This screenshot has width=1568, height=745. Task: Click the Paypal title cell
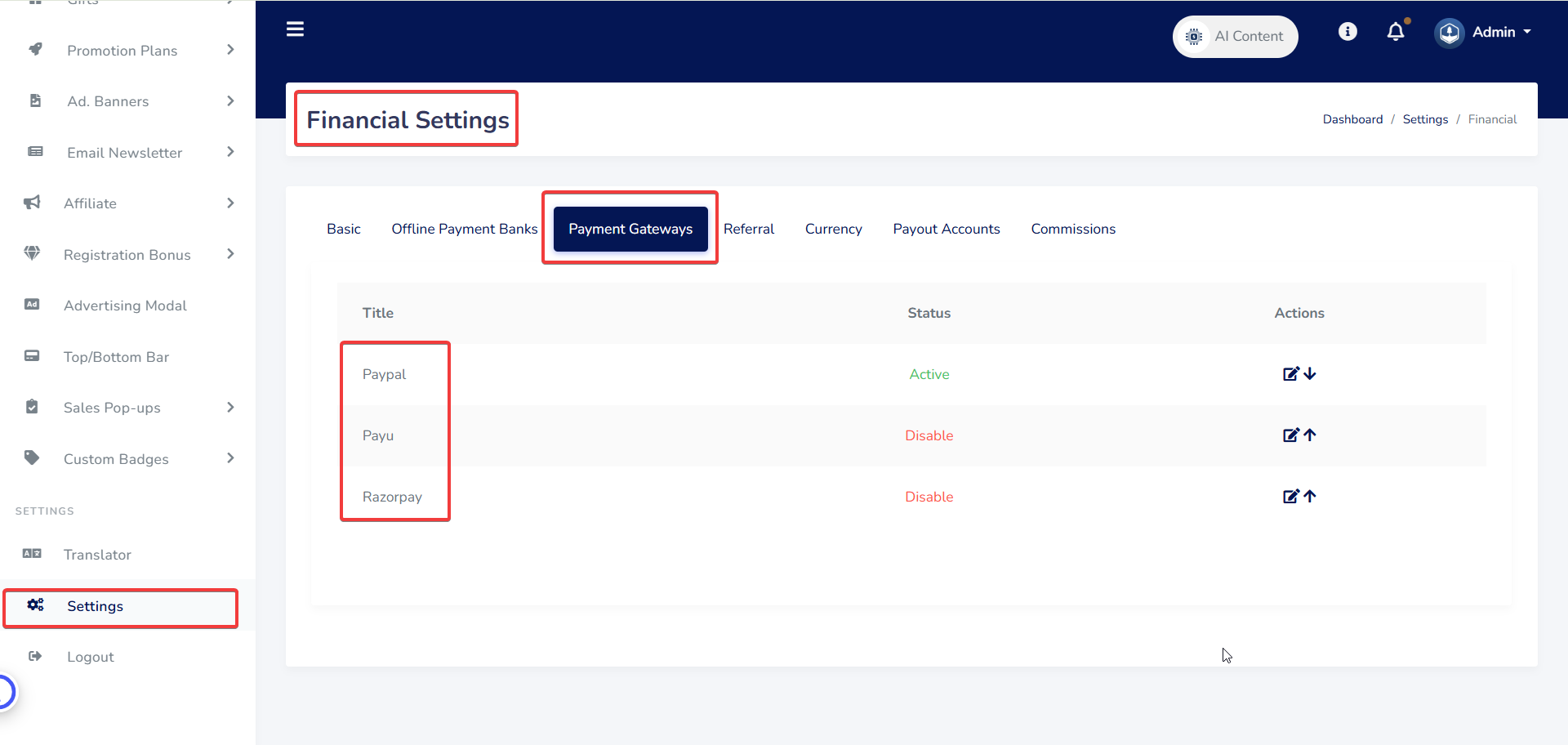384,374
